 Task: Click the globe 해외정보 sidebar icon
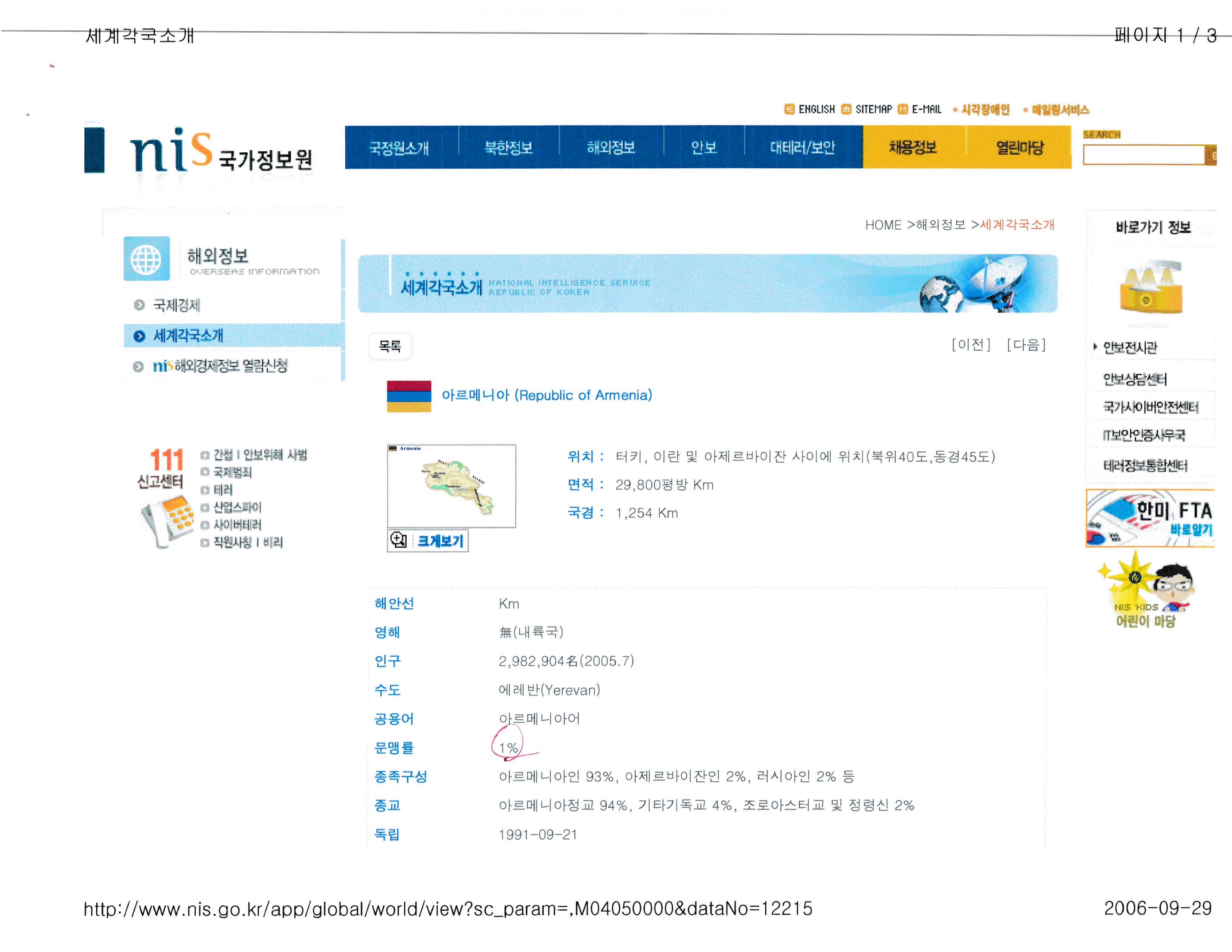tap(146, 259)
